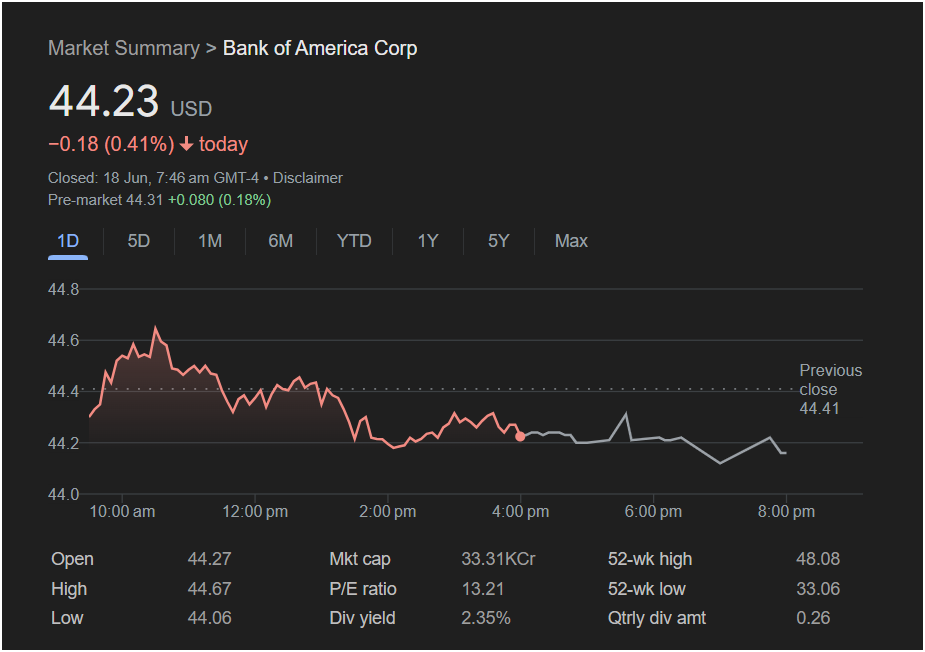Click the Qtrly div amt value 0.26

coord(813,618)
